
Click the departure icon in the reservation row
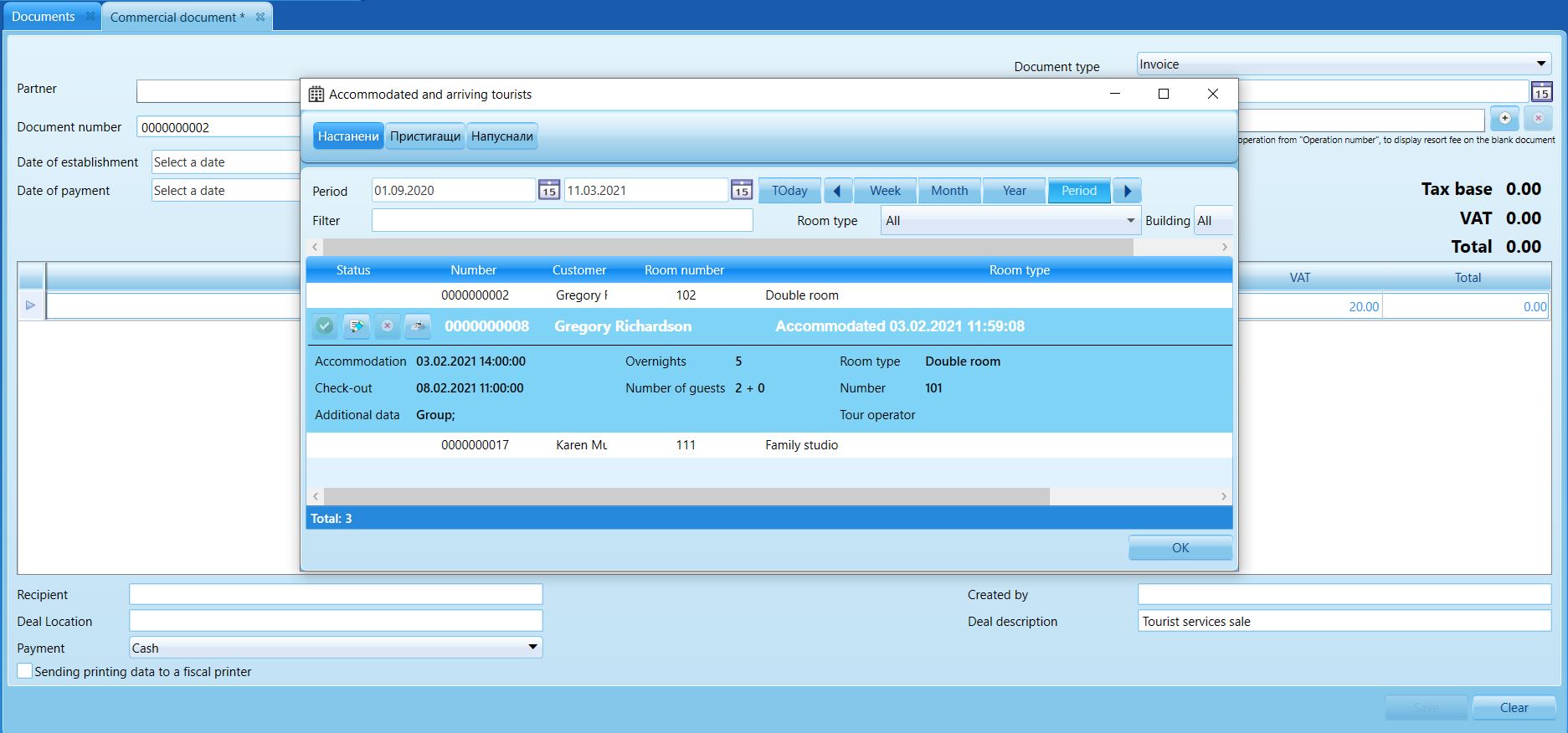click(x=418, y=326)
